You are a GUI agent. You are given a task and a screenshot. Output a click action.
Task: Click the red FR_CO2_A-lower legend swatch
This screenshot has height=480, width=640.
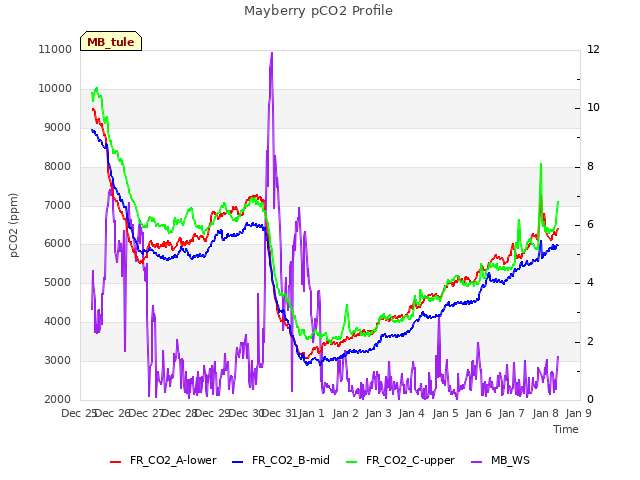pos(116,462)
